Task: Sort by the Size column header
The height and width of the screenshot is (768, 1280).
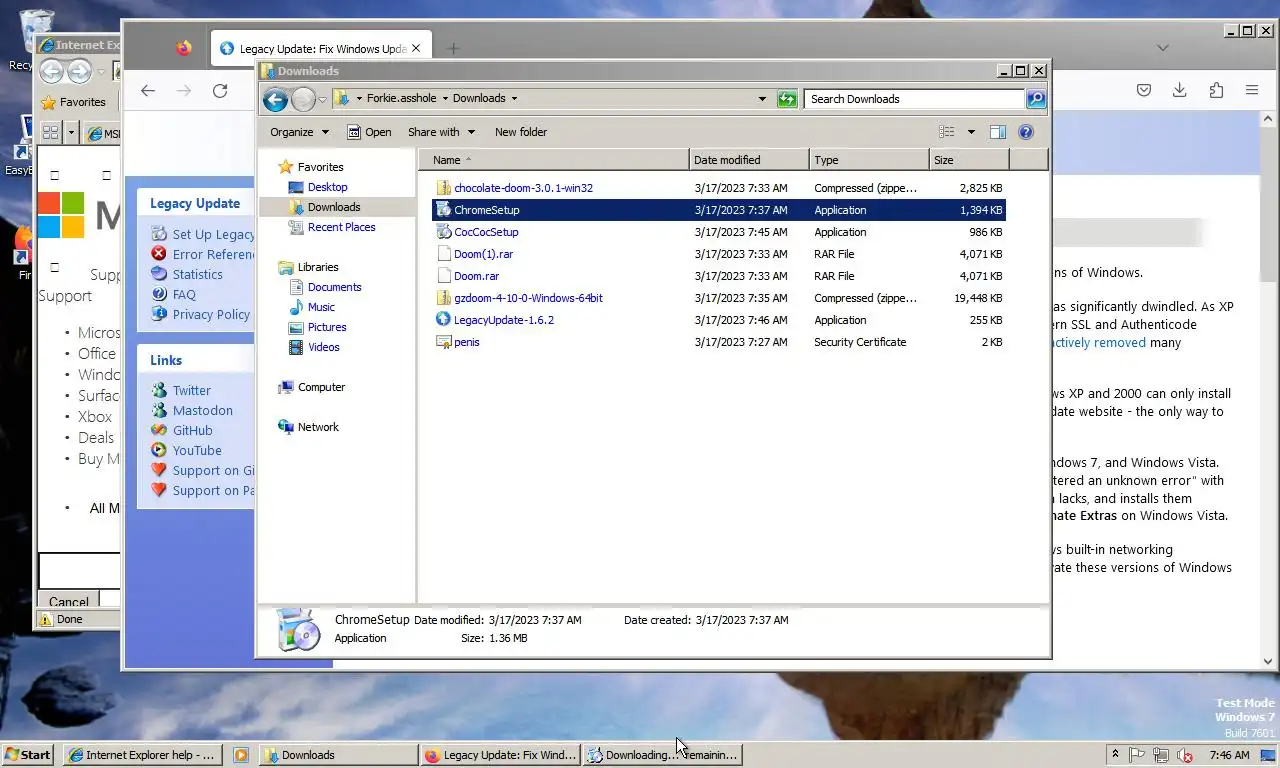Action: [x=969, y=160]
